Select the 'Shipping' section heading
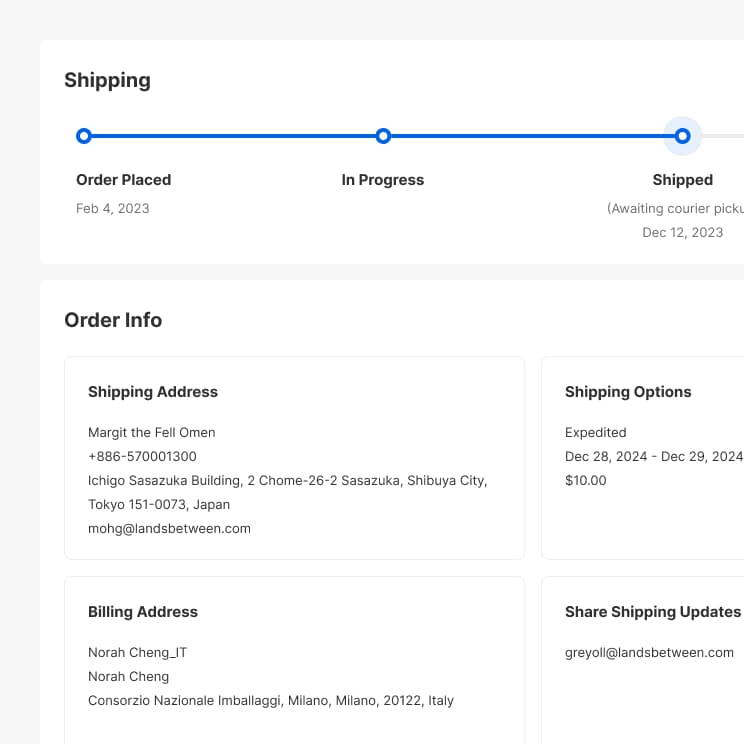The image size is (744, 744). pos(108,80)
